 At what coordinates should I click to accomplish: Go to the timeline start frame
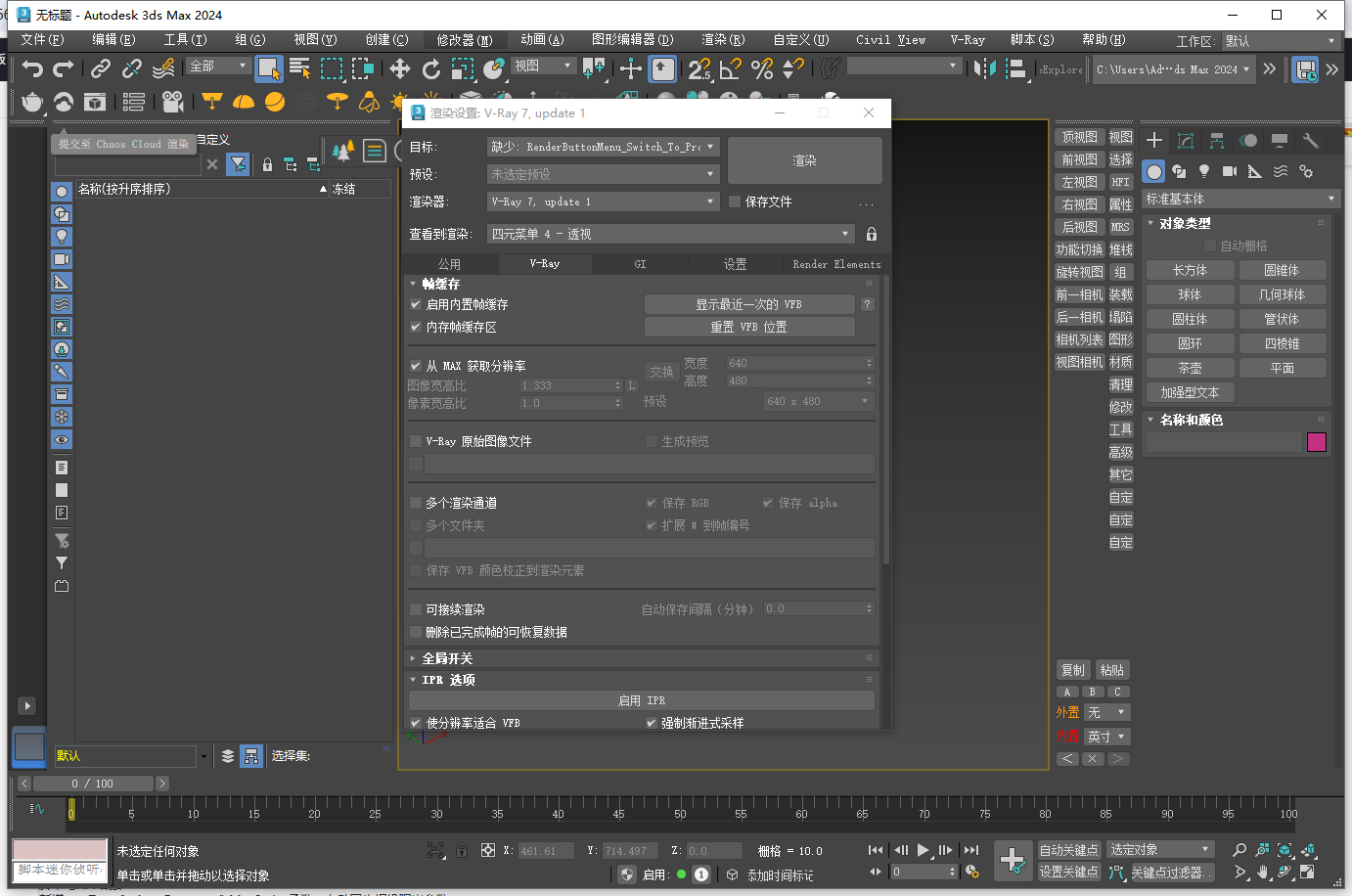(x=876, y=850)
